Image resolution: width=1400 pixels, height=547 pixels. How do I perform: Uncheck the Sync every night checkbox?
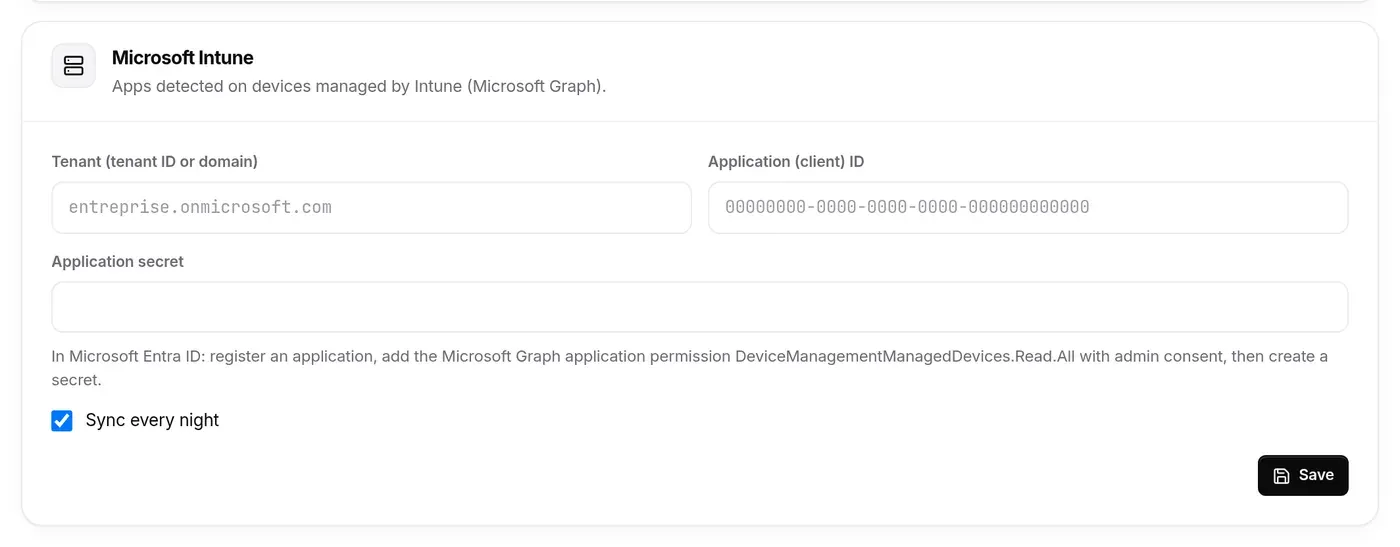[x=62, y=421]
